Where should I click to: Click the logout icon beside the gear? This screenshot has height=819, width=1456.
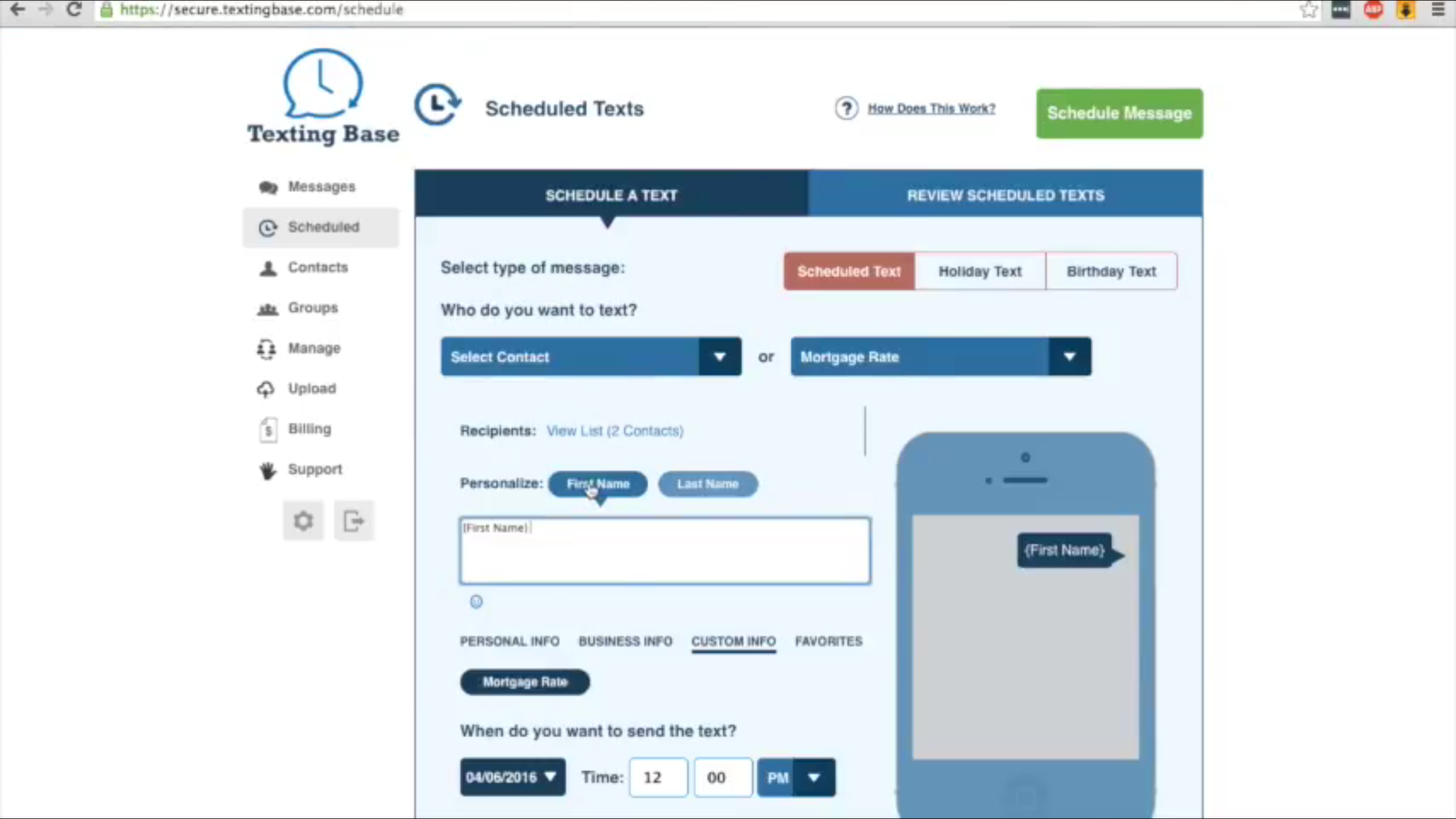coord(354,520)
